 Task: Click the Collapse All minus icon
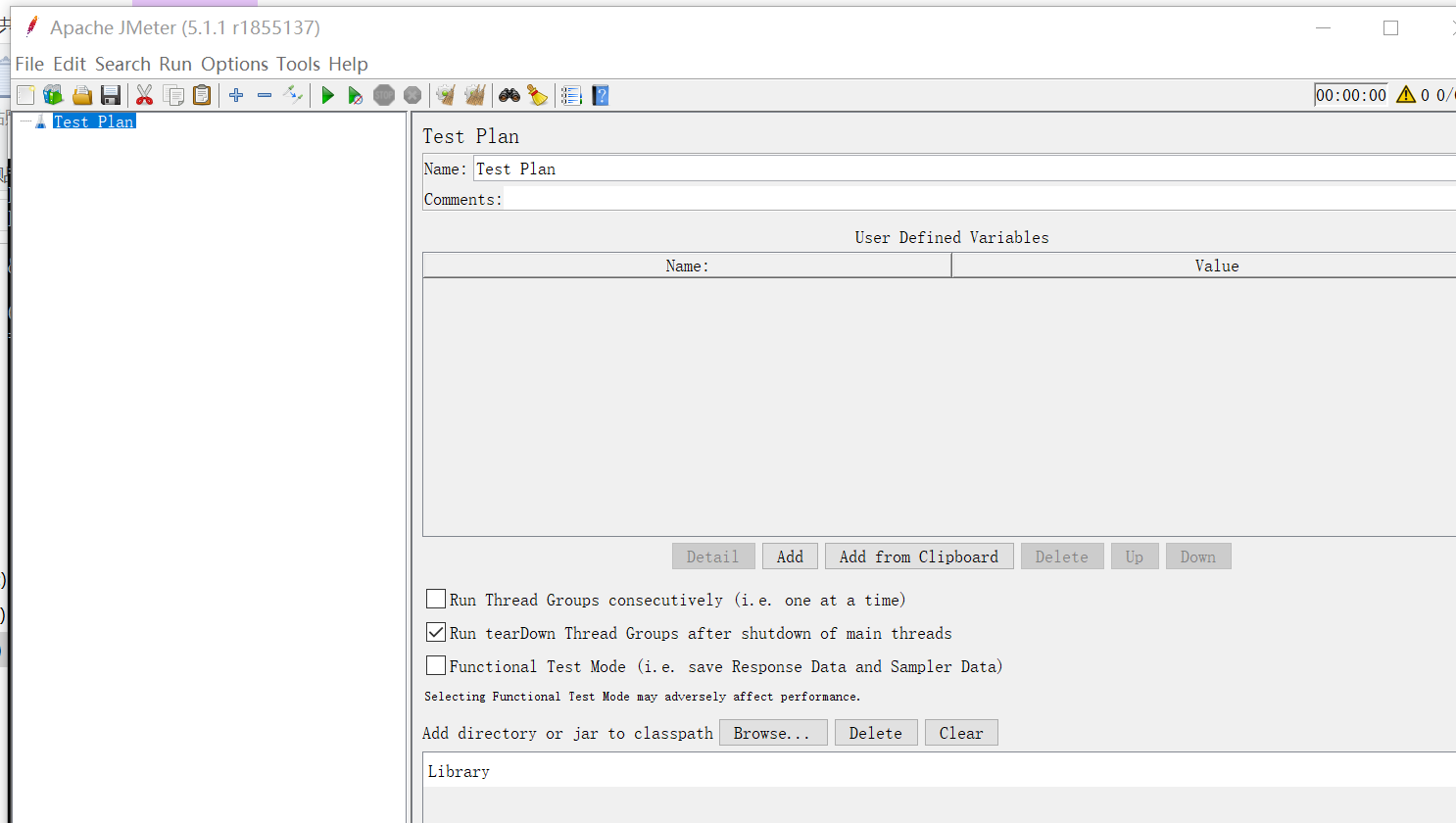[x=265, y=95]
